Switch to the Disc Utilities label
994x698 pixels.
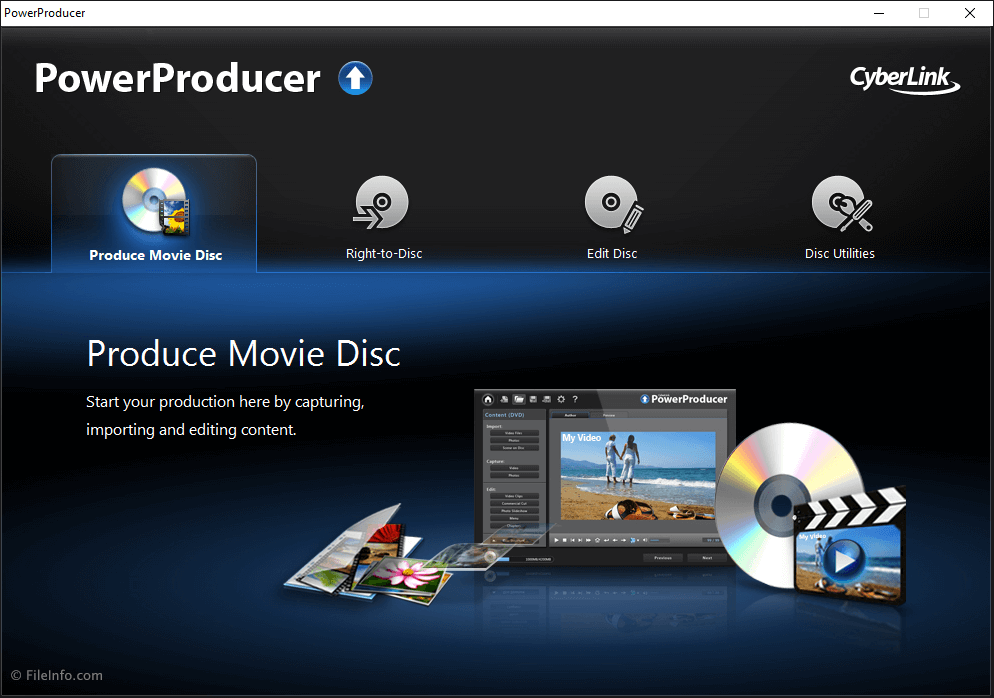pos(839,254)
